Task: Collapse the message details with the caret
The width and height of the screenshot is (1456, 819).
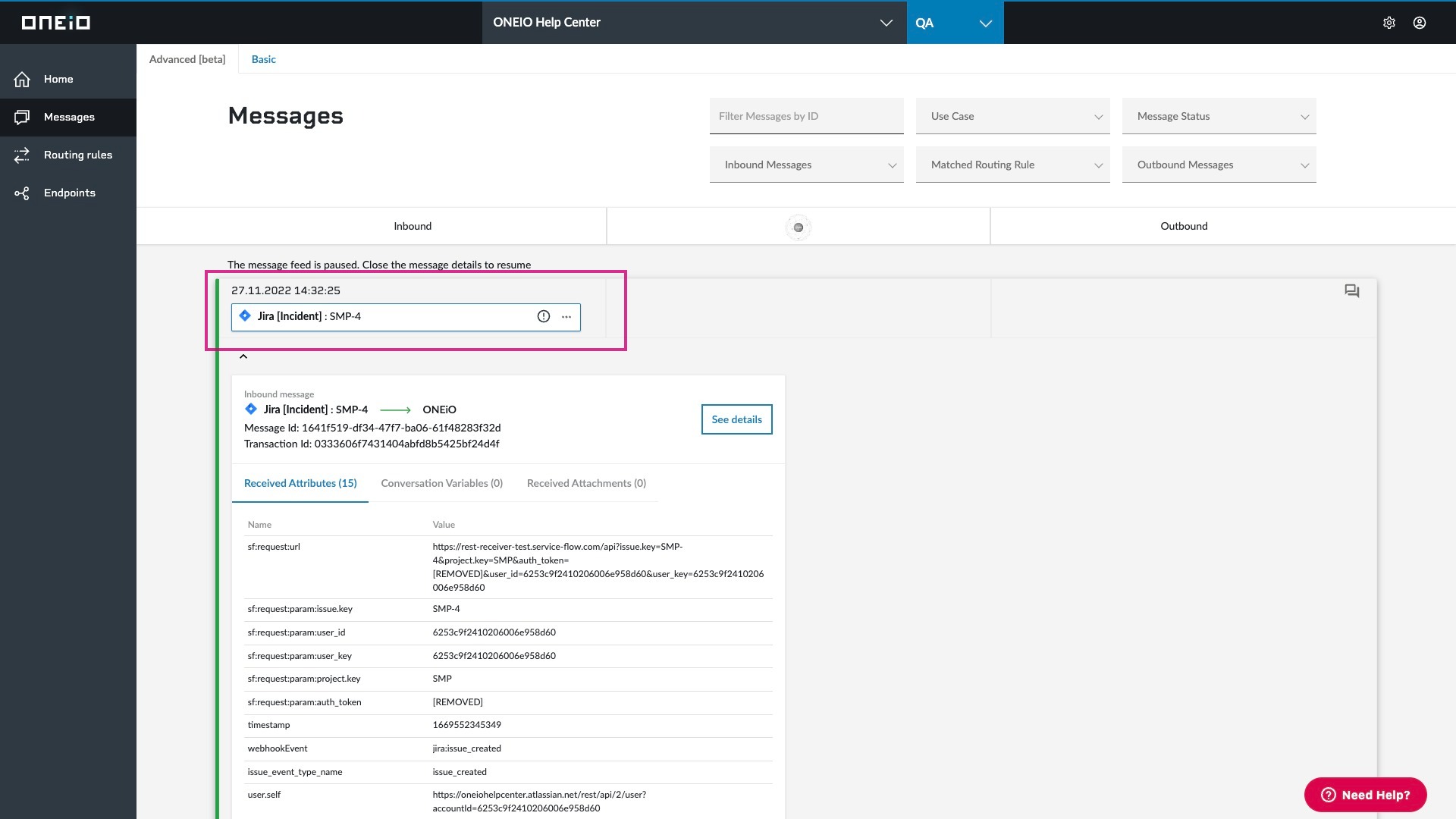Action: [x=243, y=356]
